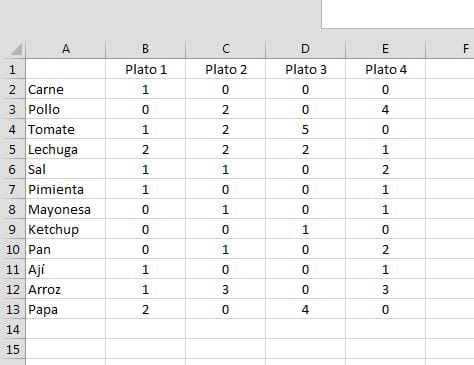Select the Carne cell

(66, 89)
